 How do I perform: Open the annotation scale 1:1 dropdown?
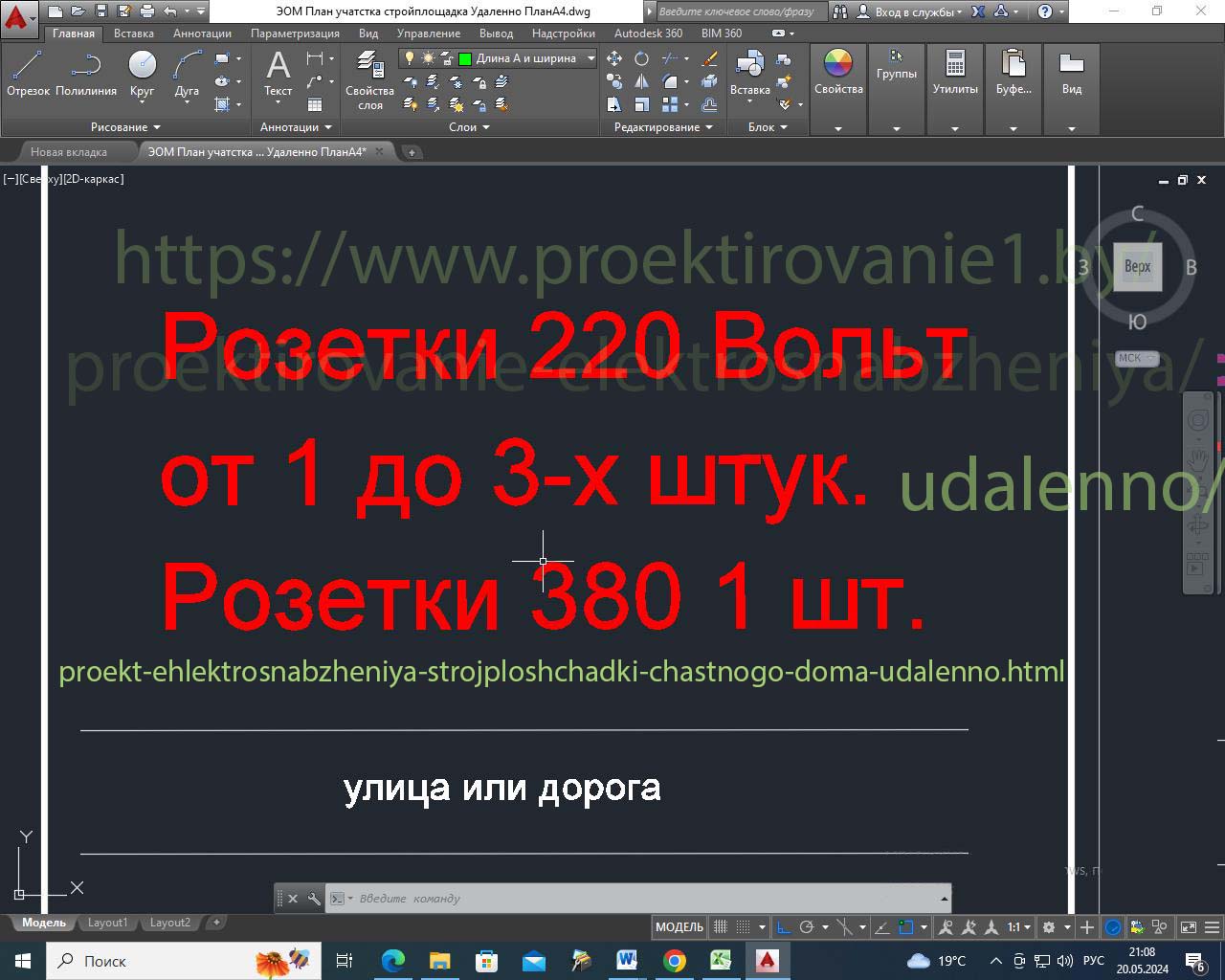point(1018,926)
